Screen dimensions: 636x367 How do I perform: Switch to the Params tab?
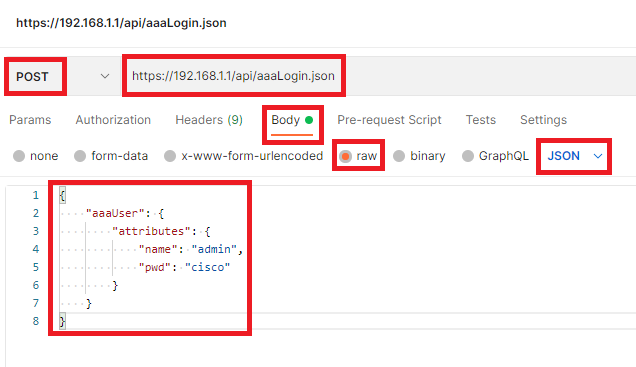click(x=30, y=120)
